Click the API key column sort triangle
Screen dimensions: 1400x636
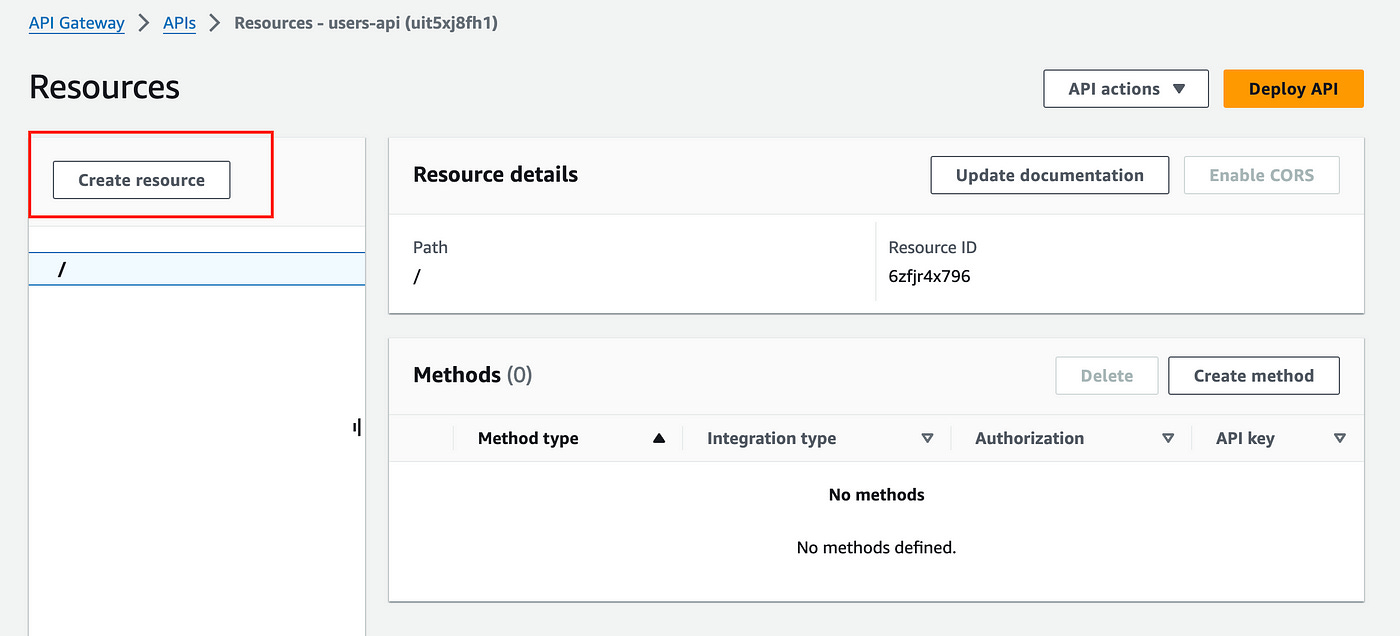coord(1340,438)
